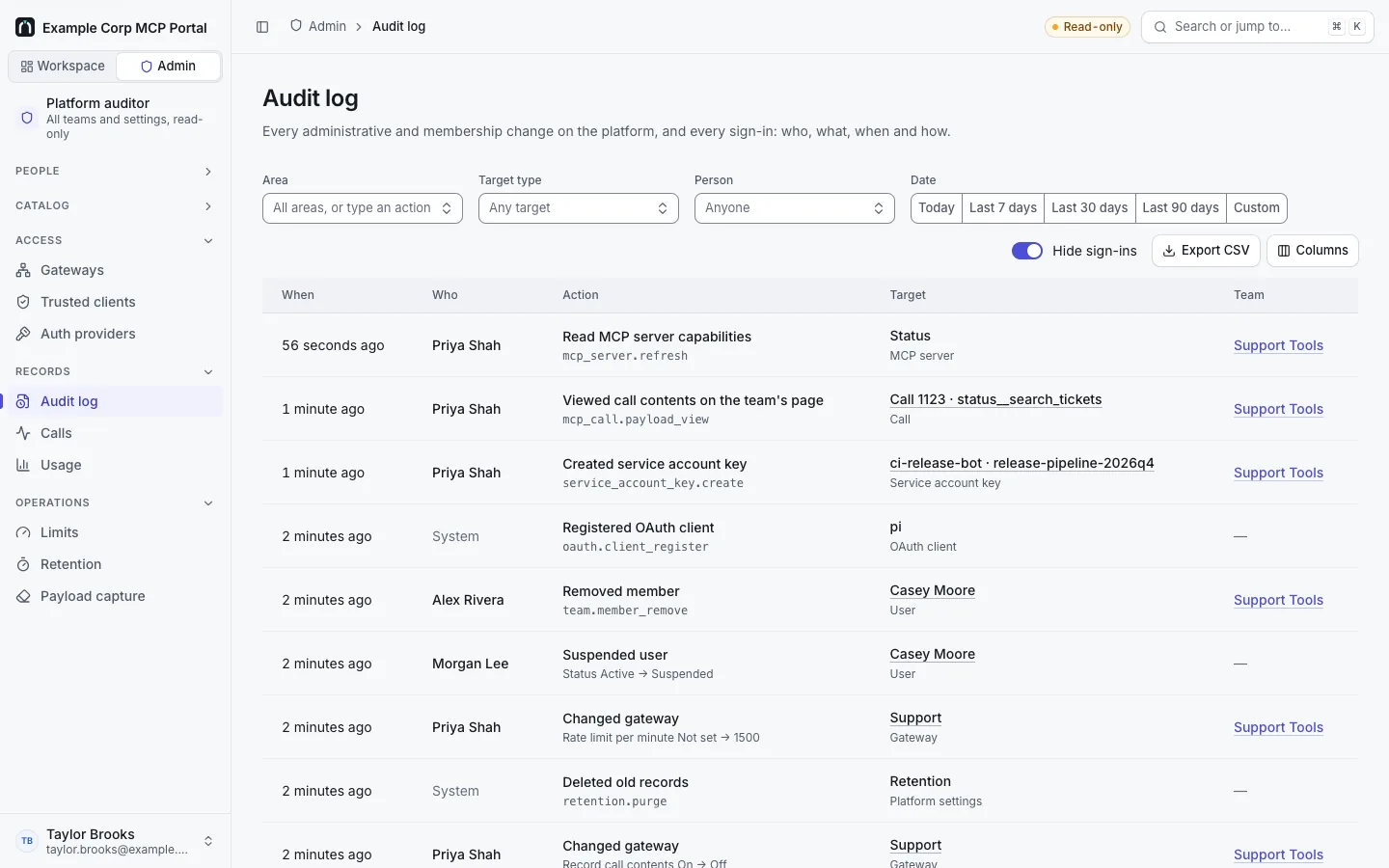Viewport: 1389px width, 868px height.
Task: Open the Call 1123 status__search_tickets link
Action: pos(995,399)
